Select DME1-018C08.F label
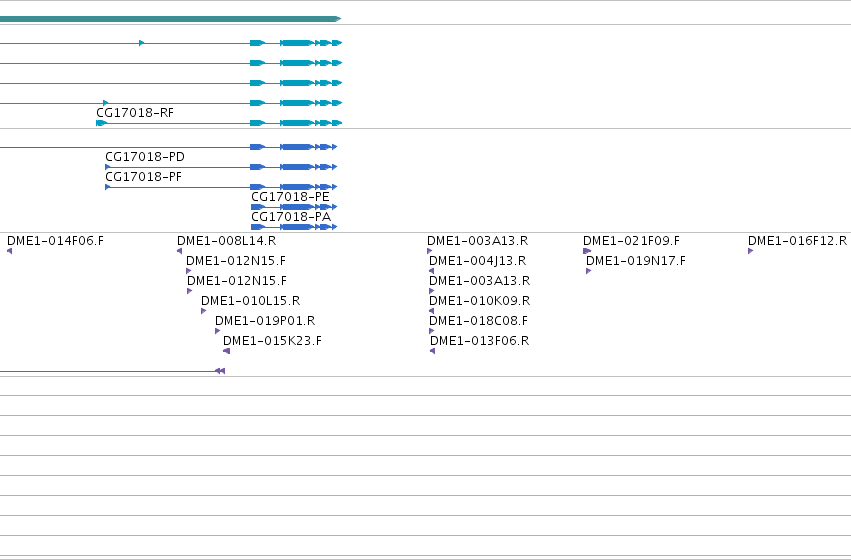The width and height of the screenshot is (851, 560). click(x=478, y=321)
